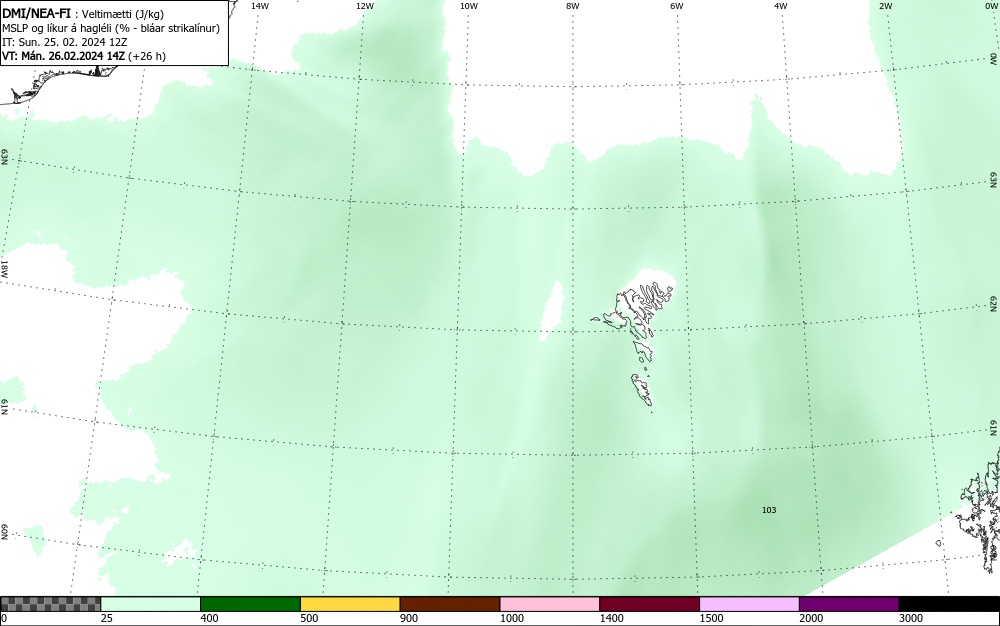Screen dimensions: 1000x626
Task: Click the dark maroon 1400–1500 legend swatch
Action: 649,604
